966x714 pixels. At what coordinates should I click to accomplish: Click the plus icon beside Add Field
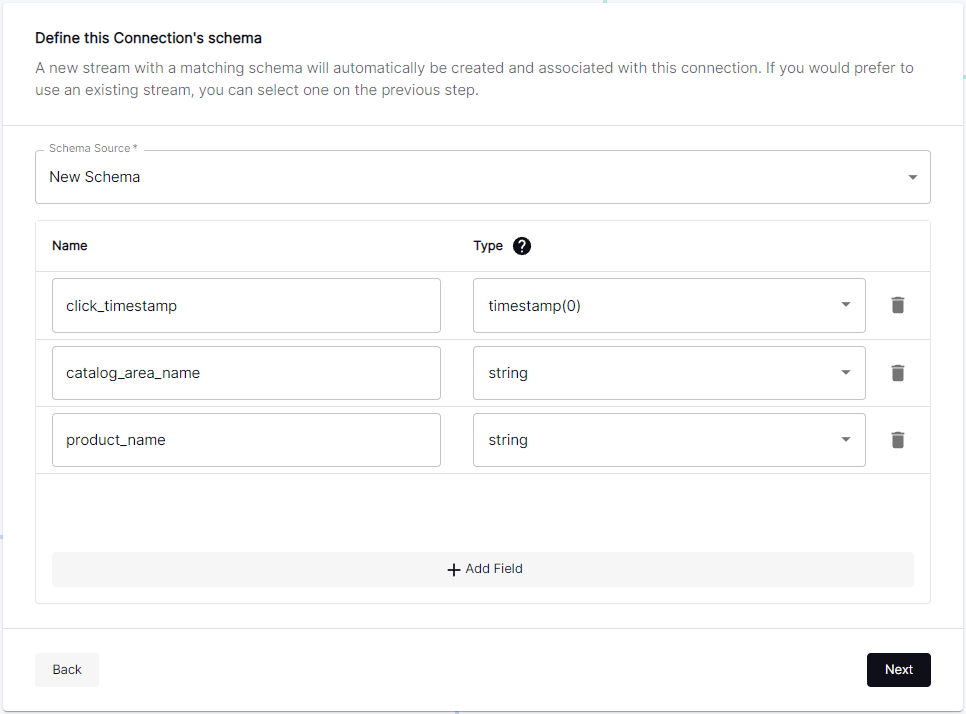(x=454, y=569)
